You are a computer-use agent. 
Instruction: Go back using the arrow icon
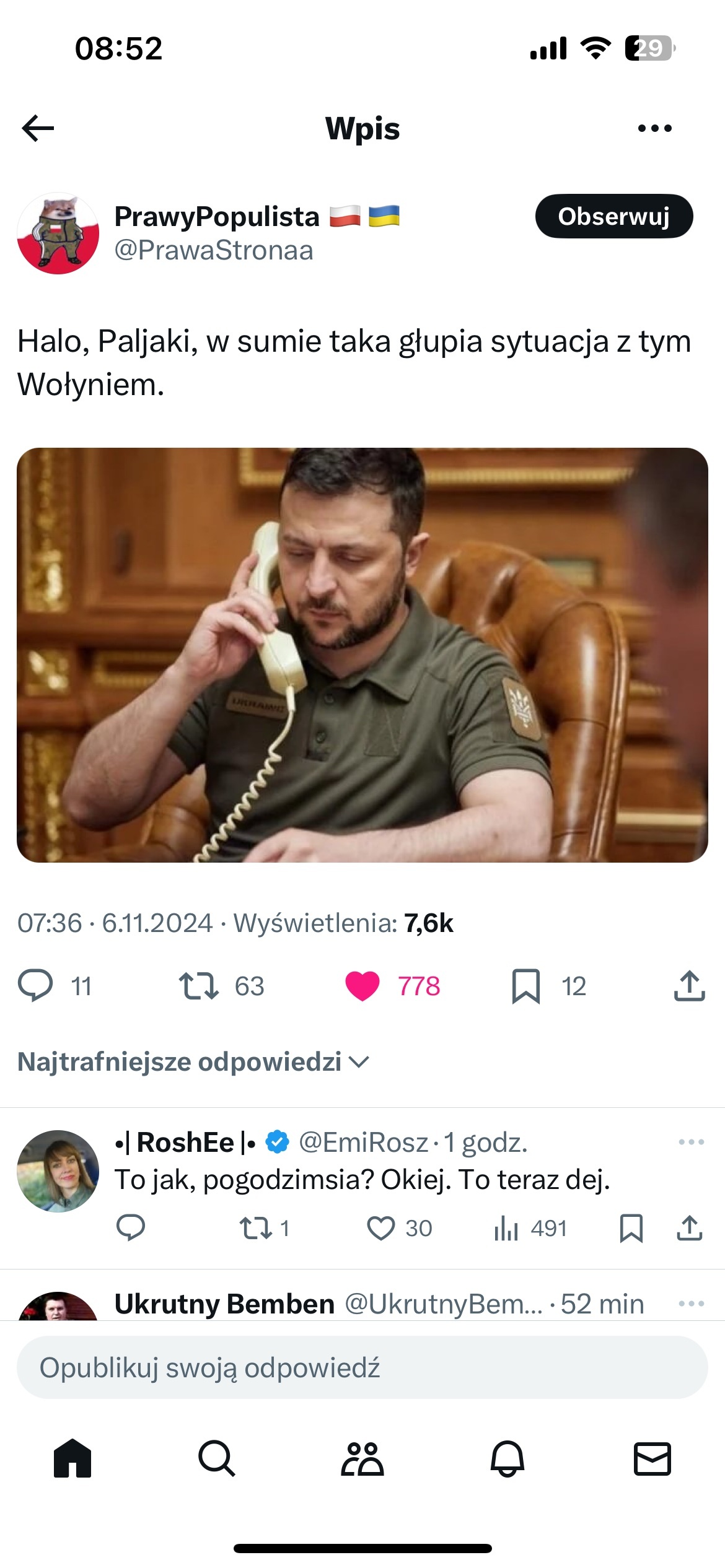[x=38, y=128]
